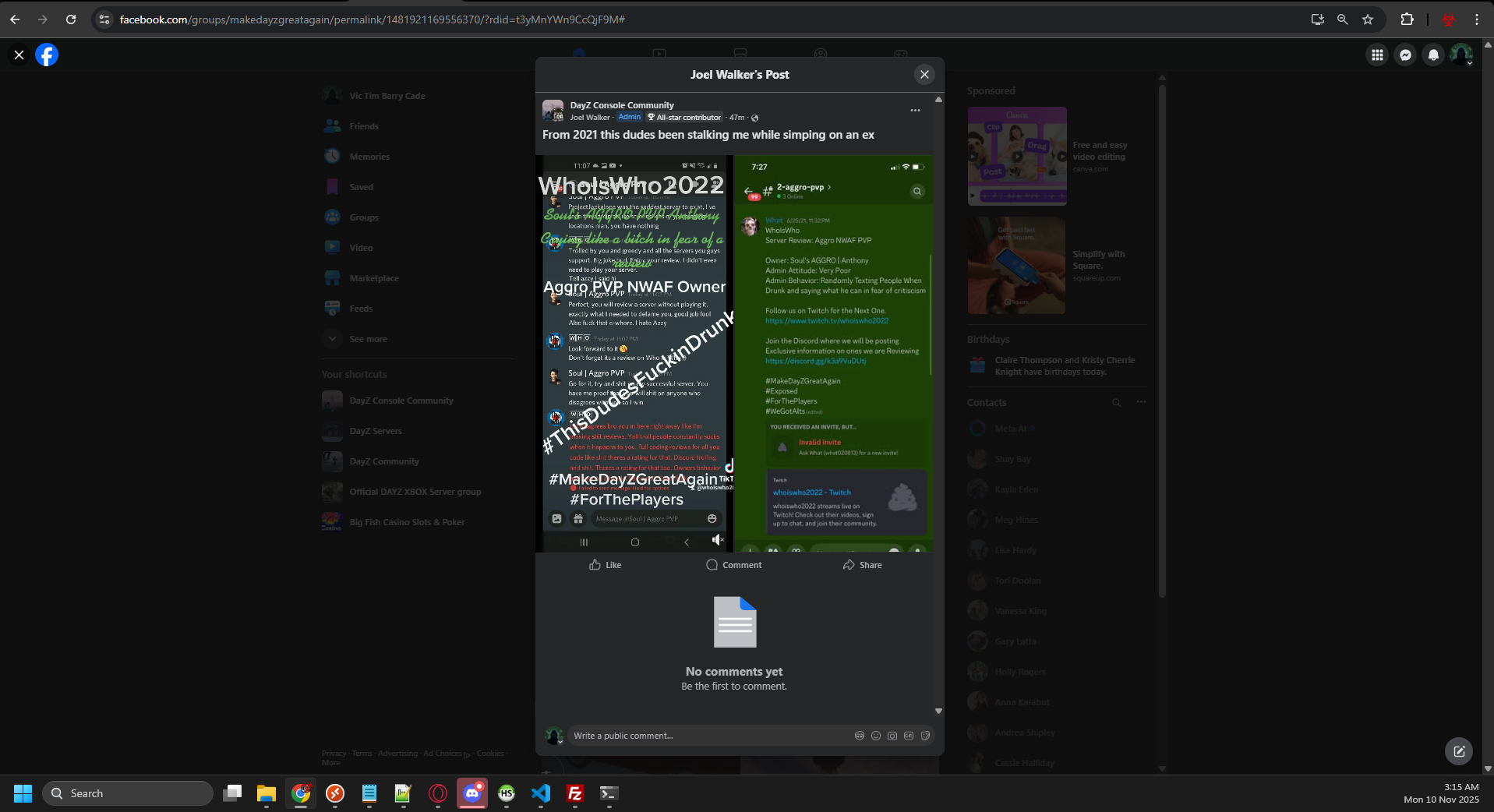1494x812 pixels.
Task: Open Official DAYZ XBOX Server group shortcut
Action: tap(417, 492)
